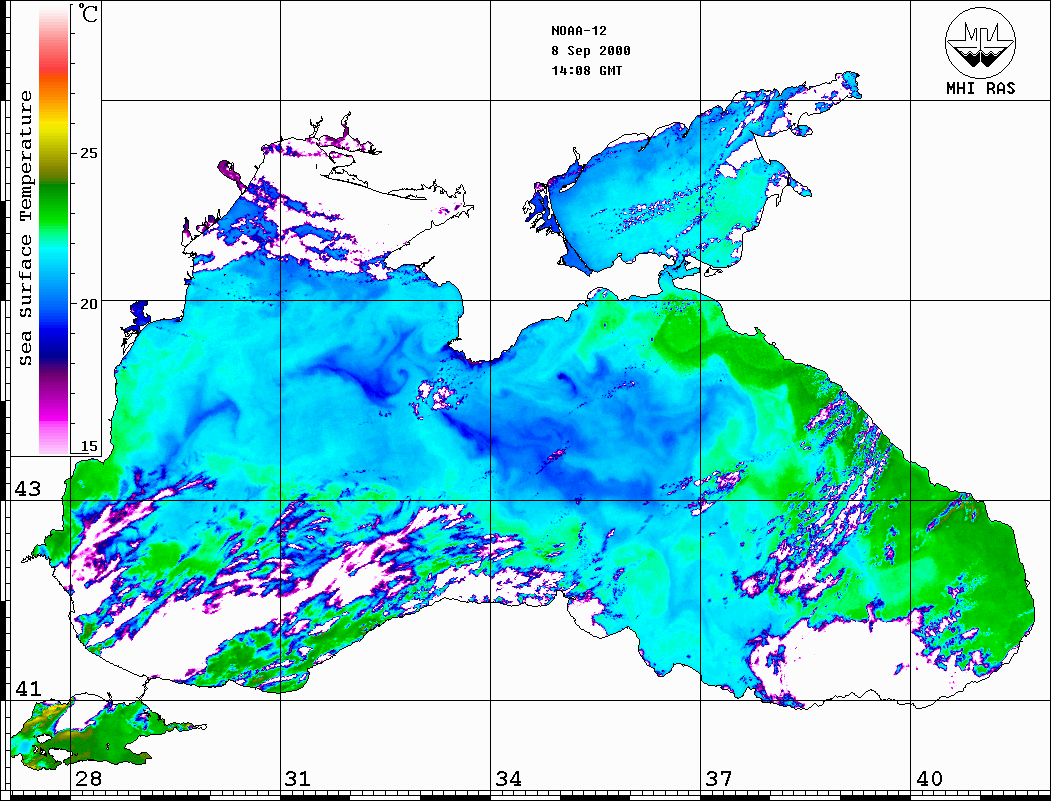Click the sea surface temperature color bar
Viewport: 1051px width, 801px height.
[x=54, y=229]
